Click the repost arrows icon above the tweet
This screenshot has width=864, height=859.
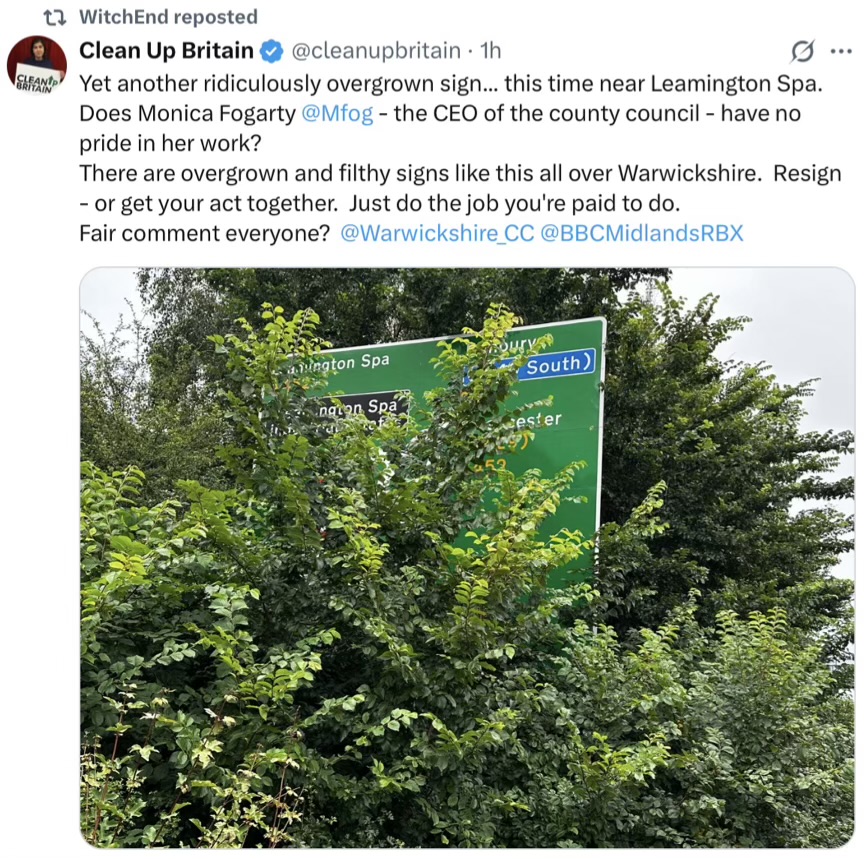55,18
